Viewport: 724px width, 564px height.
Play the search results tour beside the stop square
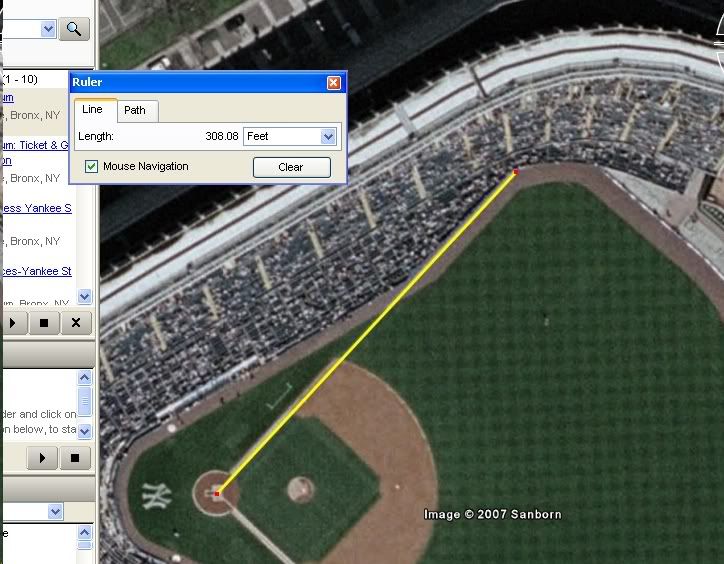coord(13,323)
